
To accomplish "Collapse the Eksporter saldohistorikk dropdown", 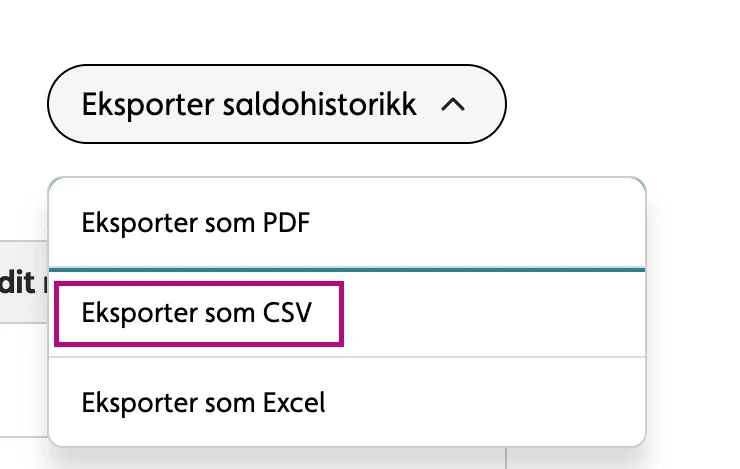I will pyautogui.click(x=276, y=104).
